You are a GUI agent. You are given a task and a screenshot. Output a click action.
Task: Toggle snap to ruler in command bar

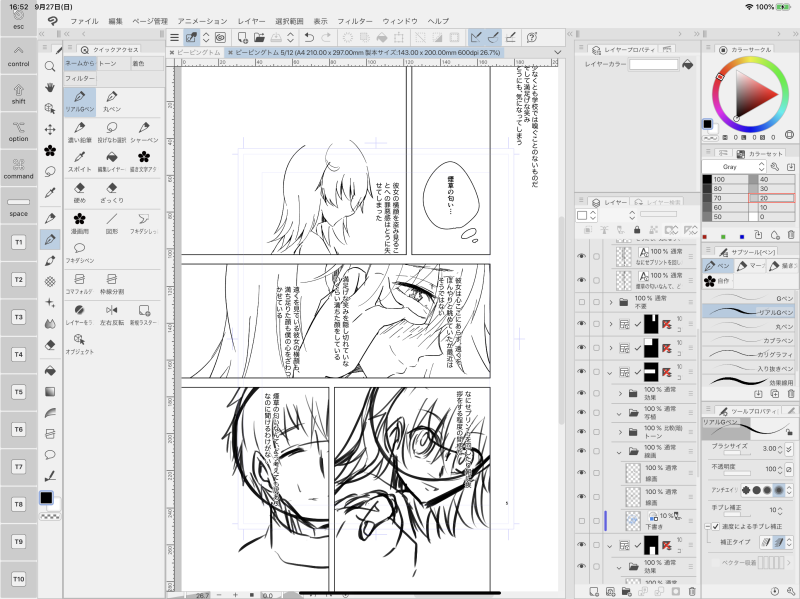tap(476, 37)
